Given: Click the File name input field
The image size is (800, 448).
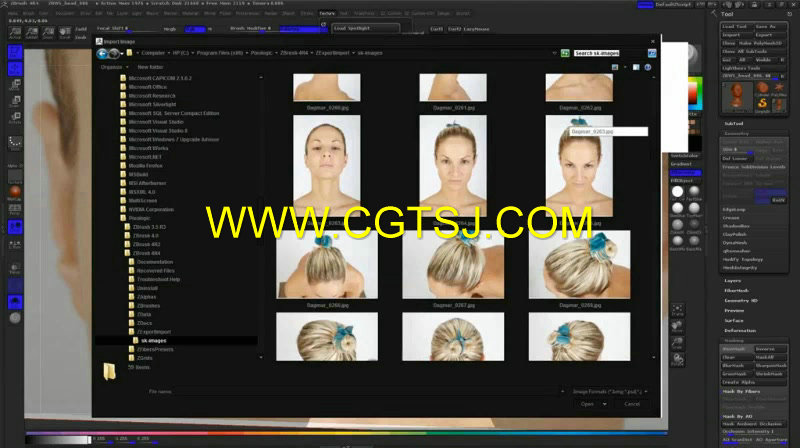Looking at the screenshot, I should point(365,392).
